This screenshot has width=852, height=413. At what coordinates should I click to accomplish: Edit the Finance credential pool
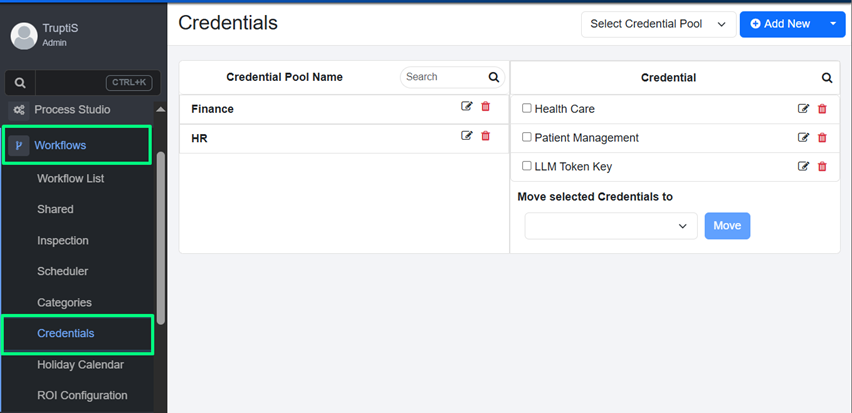[x=467, y=107]
